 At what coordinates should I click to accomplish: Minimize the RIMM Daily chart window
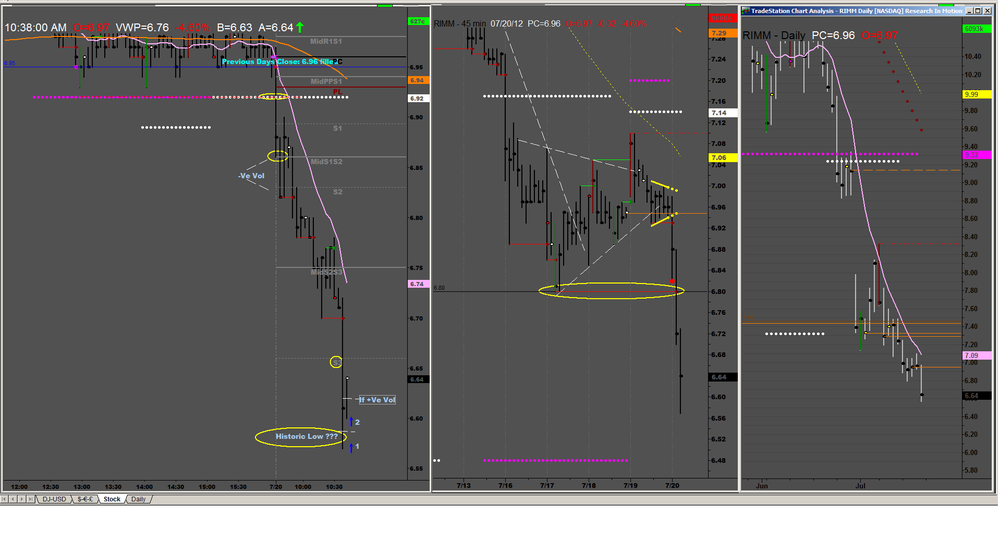pos(969,11)
